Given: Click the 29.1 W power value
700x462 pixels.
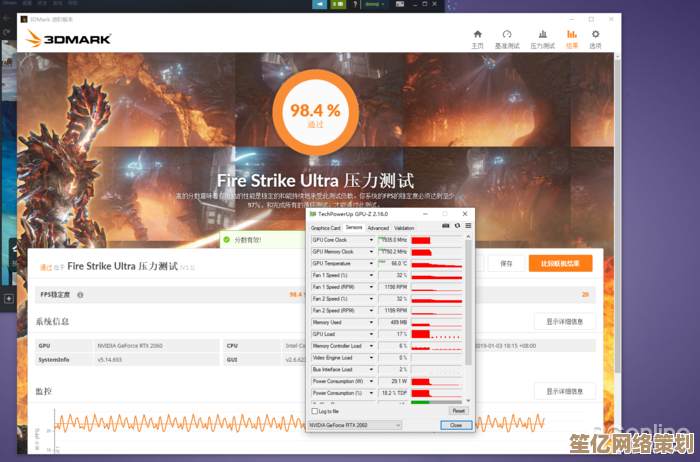Looking at the screenshot, I should (393, 381).
